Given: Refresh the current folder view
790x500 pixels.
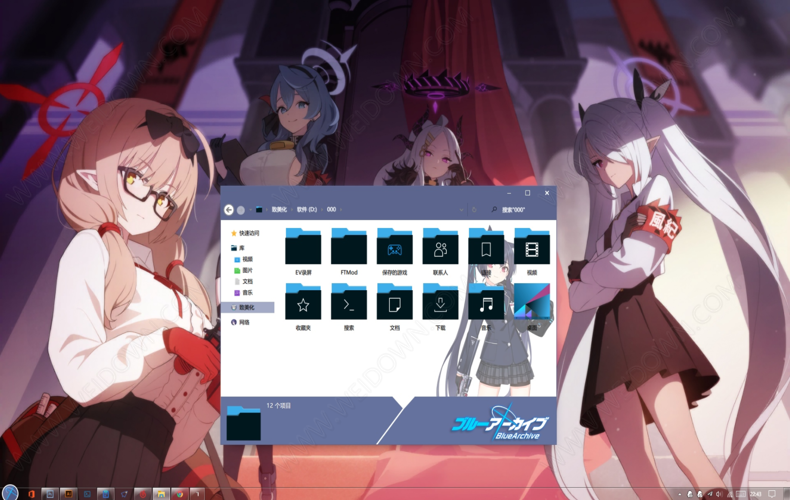Looking at the screenshot, I should pyautogui.click(x=474, y=210).
